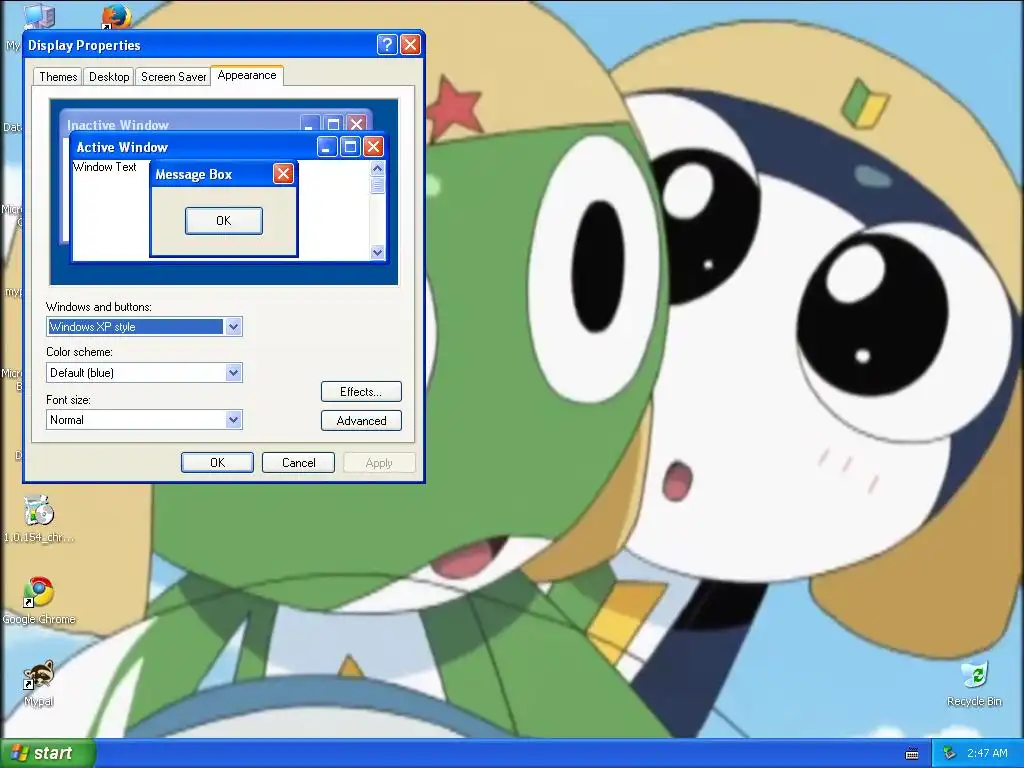This screenshot has height=768, width=1024.
Task: Expand the Color scheme dropdown
Action: 233,373
